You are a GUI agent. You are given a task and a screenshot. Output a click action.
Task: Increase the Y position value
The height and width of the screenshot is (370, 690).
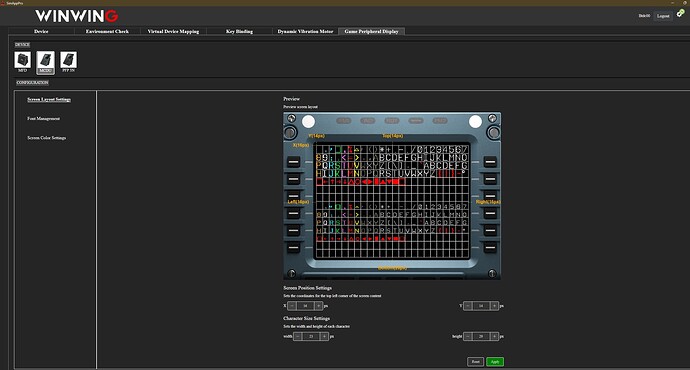click(495, 305)
